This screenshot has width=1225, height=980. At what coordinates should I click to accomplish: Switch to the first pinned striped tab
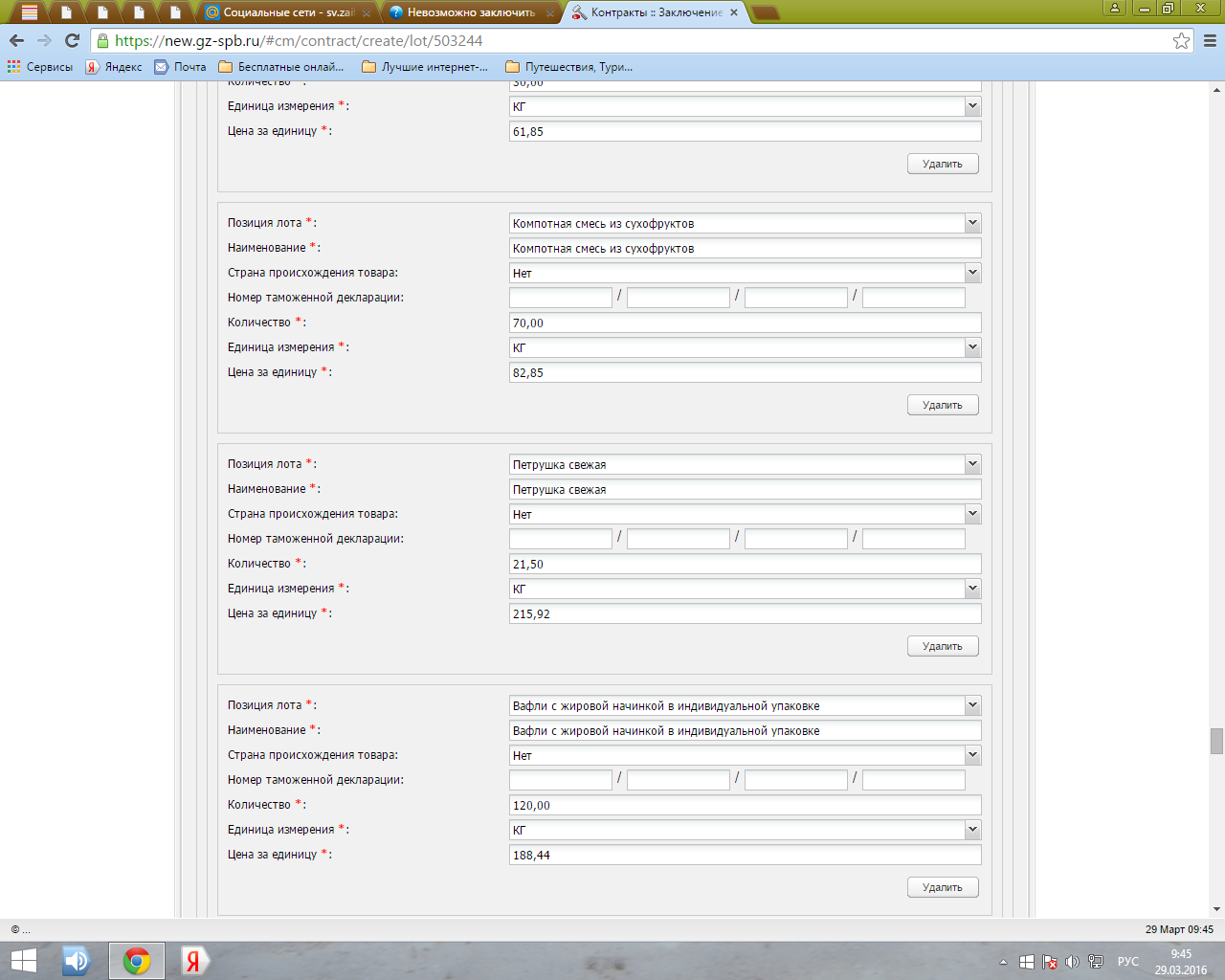pos(30,12)
